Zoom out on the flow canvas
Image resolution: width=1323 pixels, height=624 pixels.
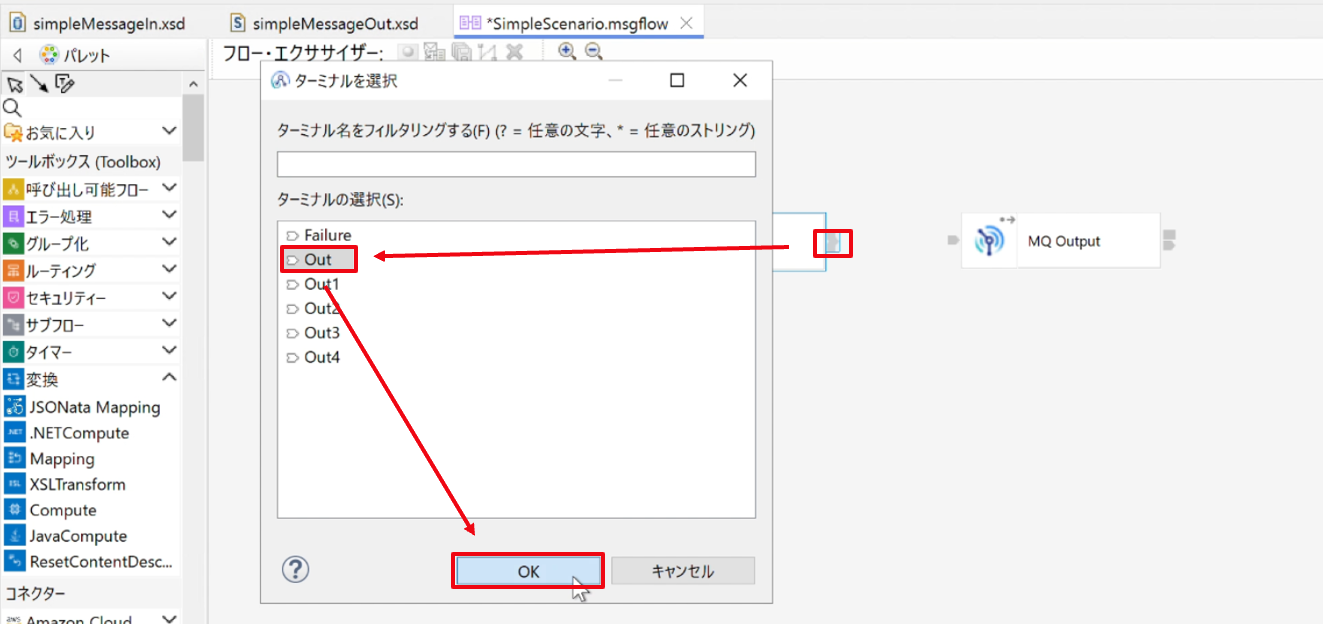pos(593,51)
